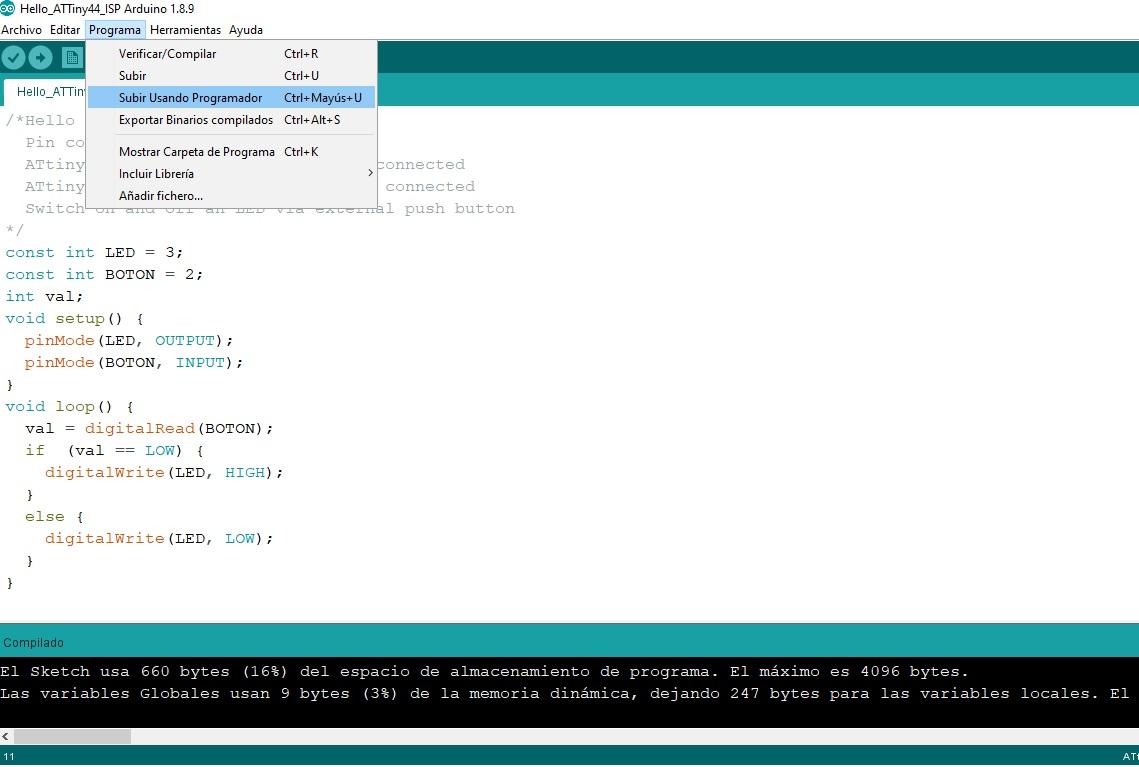Close the open Programa menu
Screen dimensions: 1139x767
tap(115, 30)
